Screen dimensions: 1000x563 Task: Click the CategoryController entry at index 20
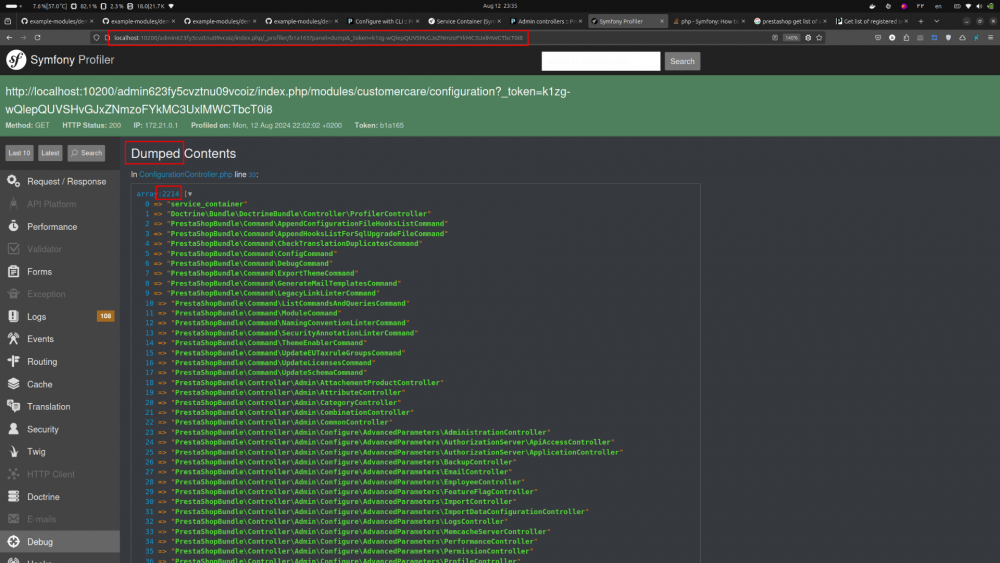(286, 402)
